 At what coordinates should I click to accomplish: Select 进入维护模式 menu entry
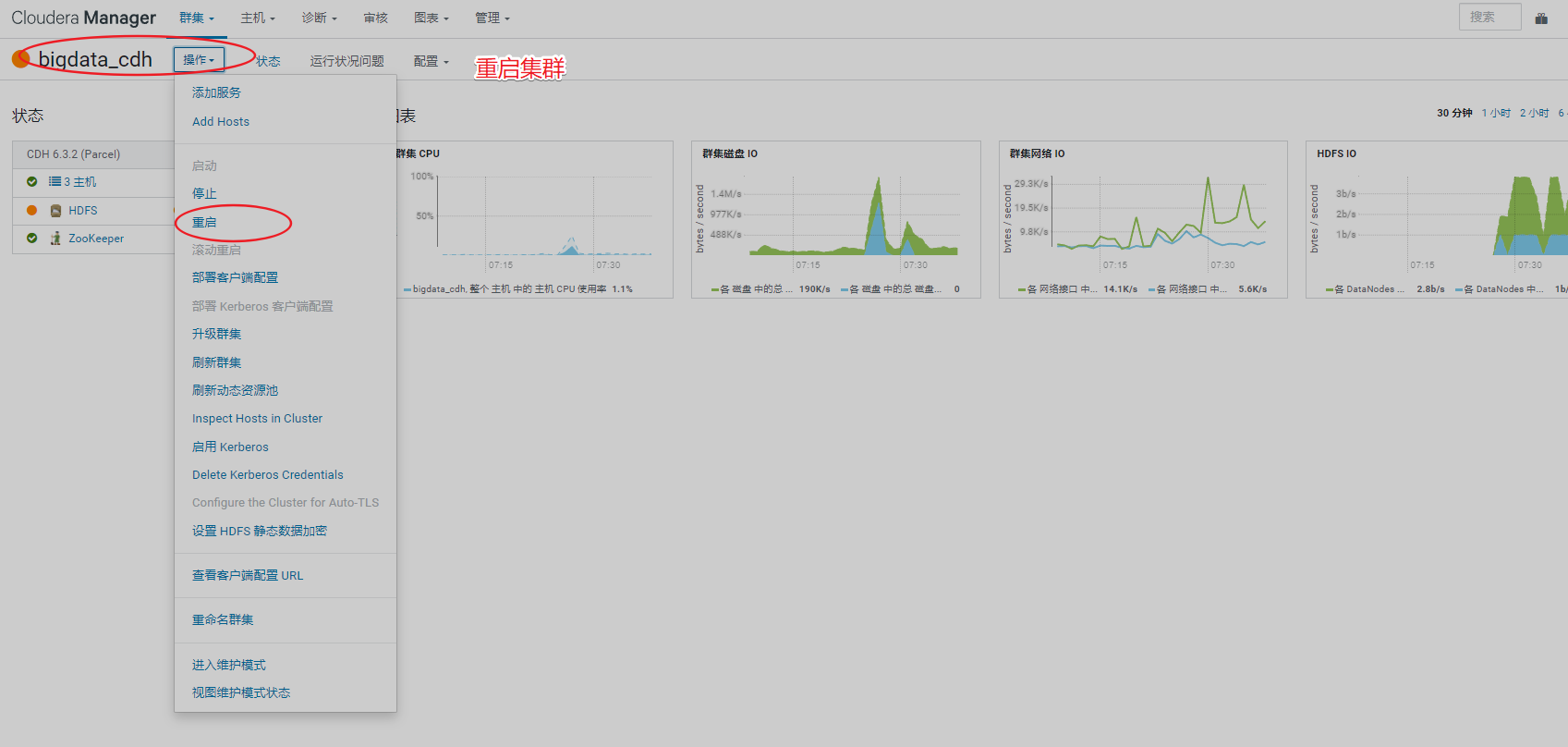(229, 665)
